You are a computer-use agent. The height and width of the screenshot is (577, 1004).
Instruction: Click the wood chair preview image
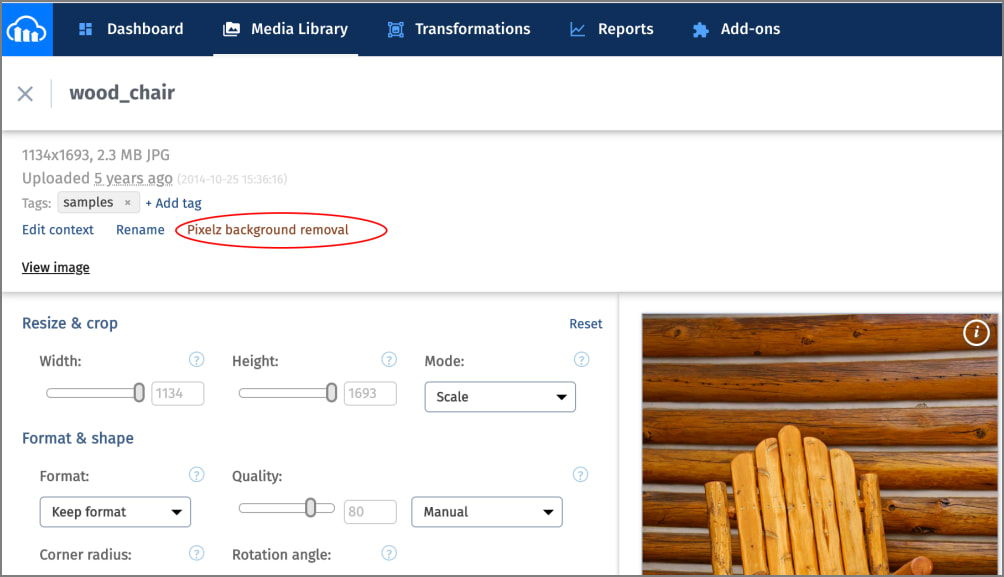pyautogui.click(x=820, y=444)
